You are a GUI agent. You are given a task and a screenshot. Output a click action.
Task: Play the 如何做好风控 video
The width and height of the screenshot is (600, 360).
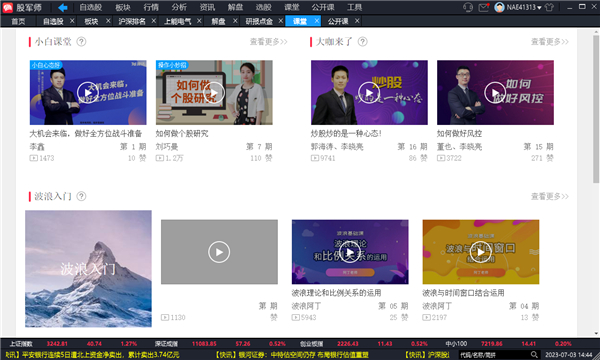495,93
